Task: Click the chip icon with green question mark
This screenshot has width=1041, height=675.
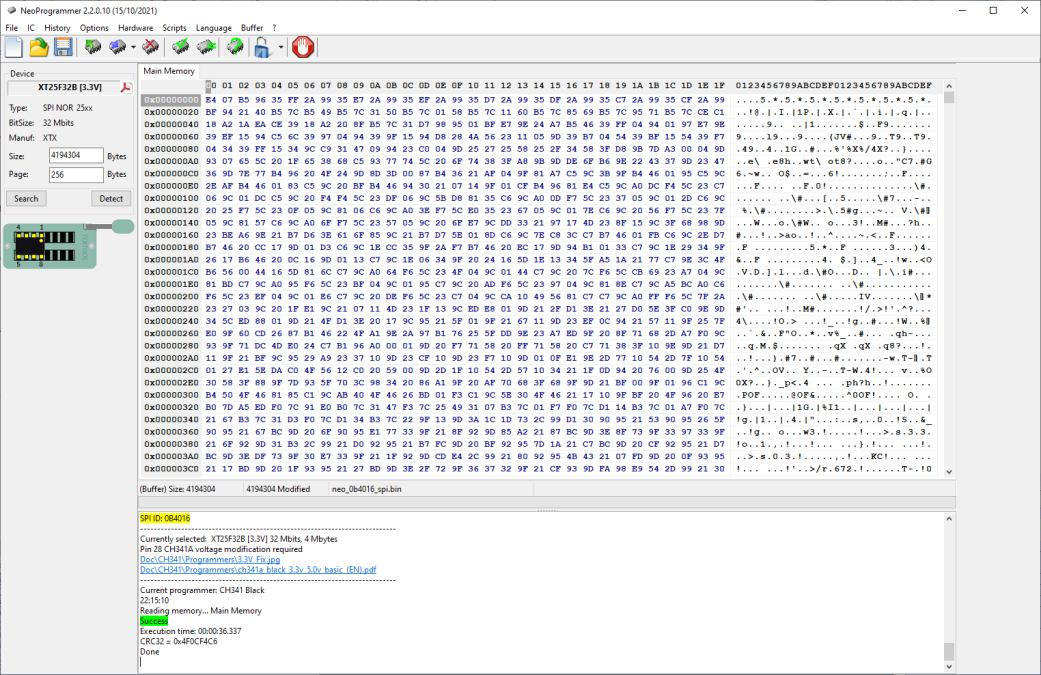Action: coord(234,47)
